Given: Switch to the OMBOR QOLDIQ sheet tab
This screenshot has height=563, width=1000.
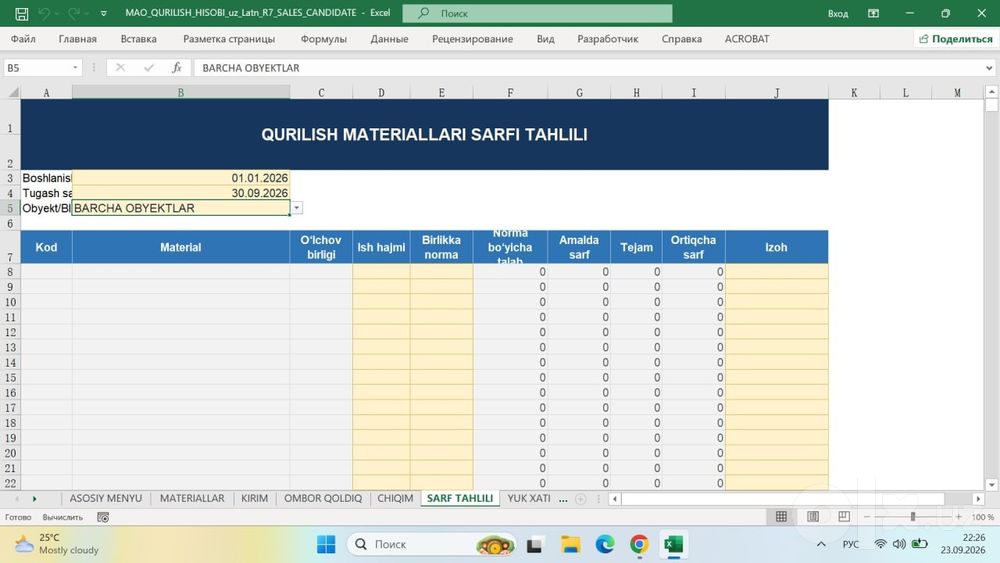Looking at the screenshot, I should tap(323, 499).
